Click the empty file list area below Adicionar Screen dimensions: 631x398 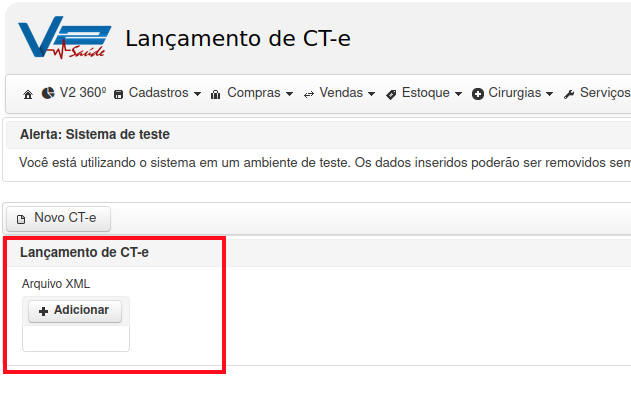coord(76,338)
